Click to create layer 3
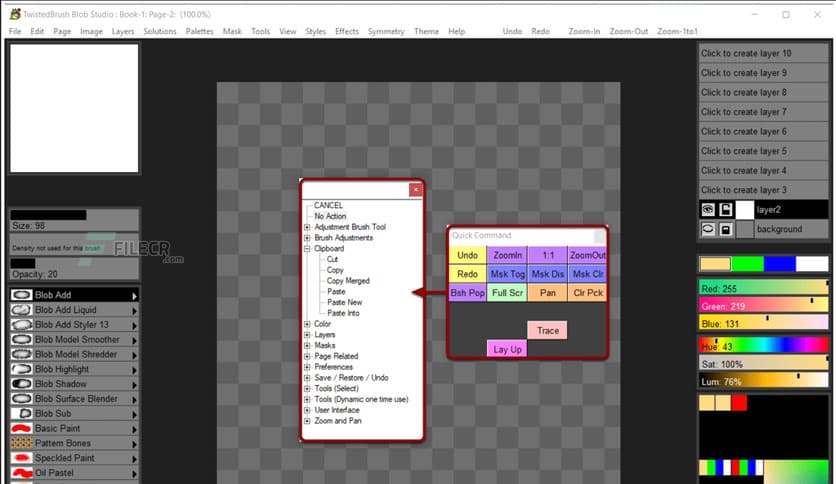 point(763,190)
